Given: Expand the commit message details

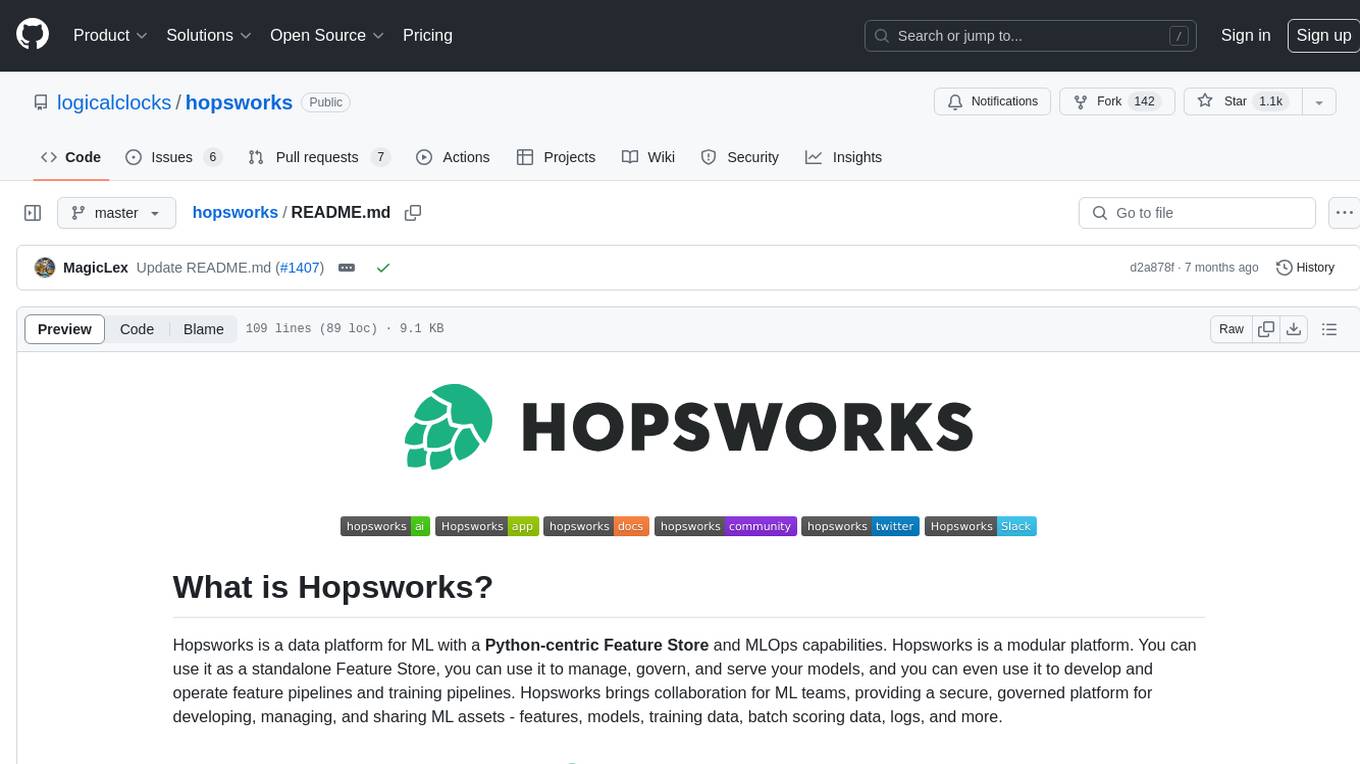Looking at the screenshot, I should (x=347, y=268).
